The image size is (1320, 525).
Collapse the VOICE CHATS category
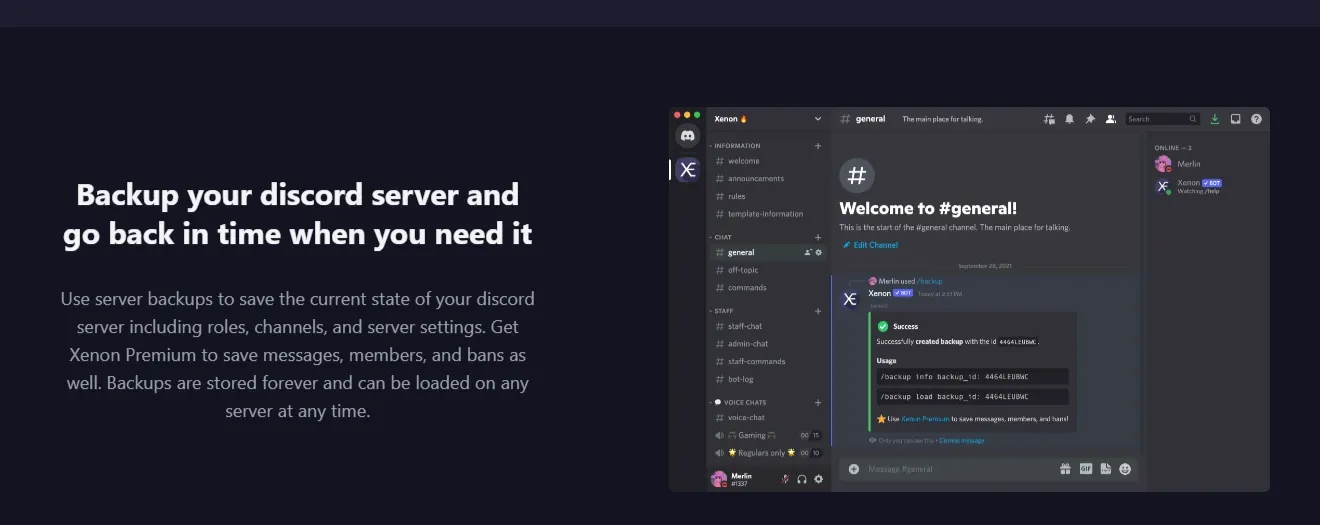(x=738, y=402)
